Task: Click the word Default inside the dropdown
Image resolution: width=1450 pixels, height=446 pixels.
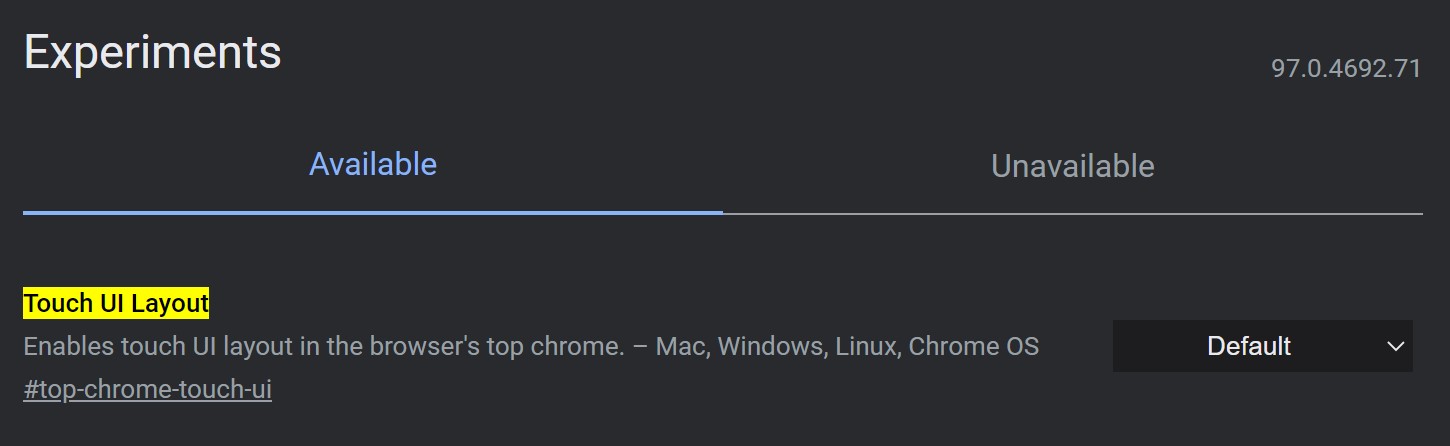Action: coord(1249,346)
